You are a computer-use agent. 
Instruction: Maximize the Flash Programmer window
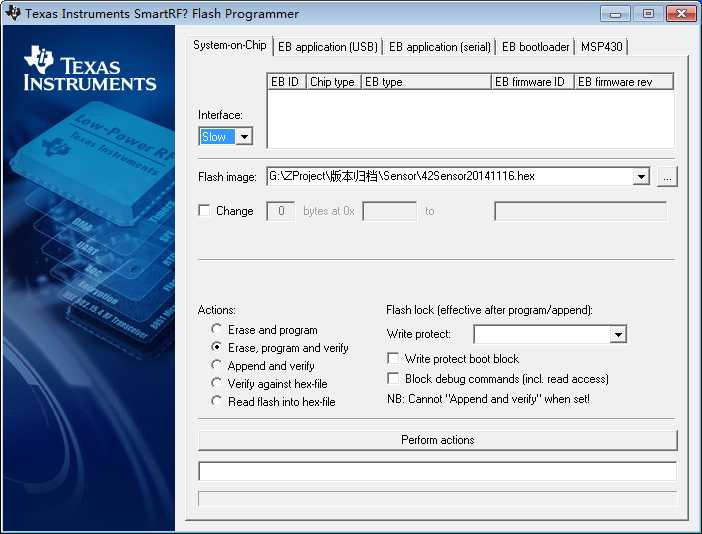648,13
